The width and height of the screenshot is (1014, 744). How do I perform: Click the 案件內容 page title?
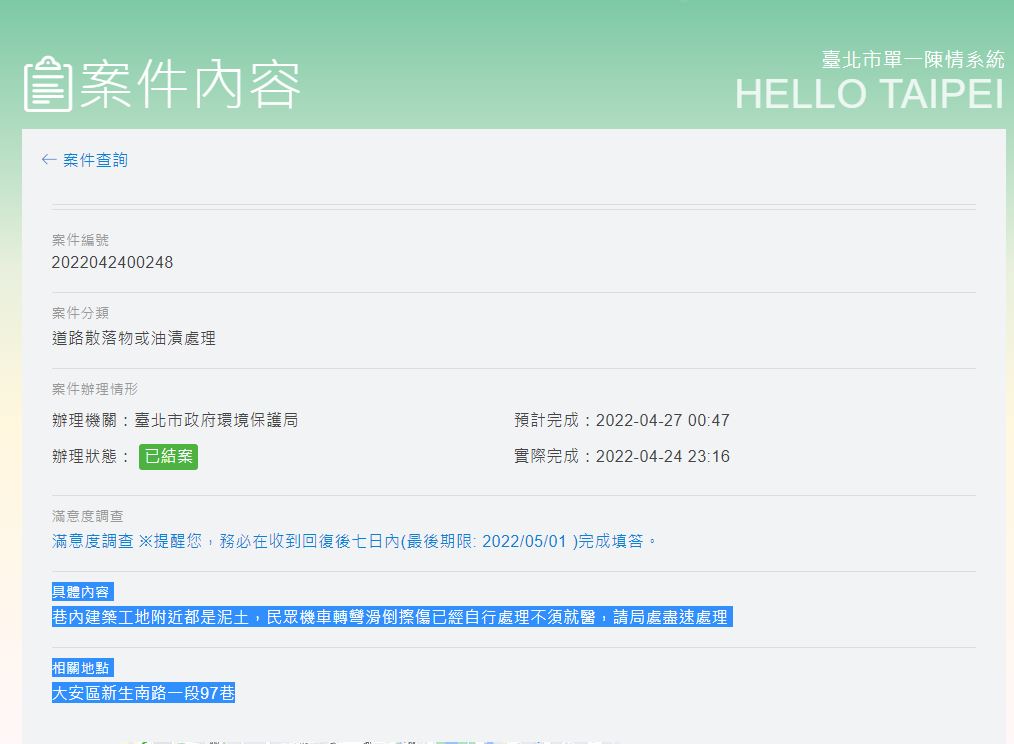coord(190,84)
